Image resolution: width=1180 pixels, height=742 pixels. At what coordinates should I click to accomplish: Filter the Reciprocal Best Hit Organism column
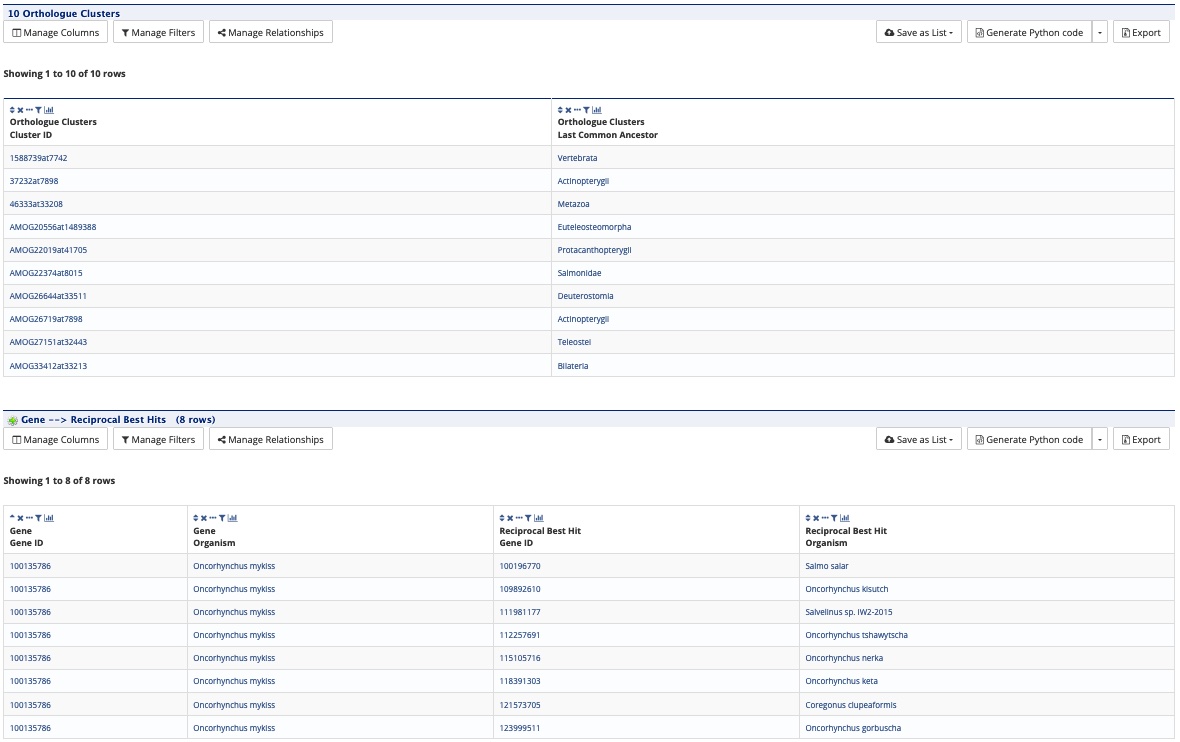[x=834, y=518]
